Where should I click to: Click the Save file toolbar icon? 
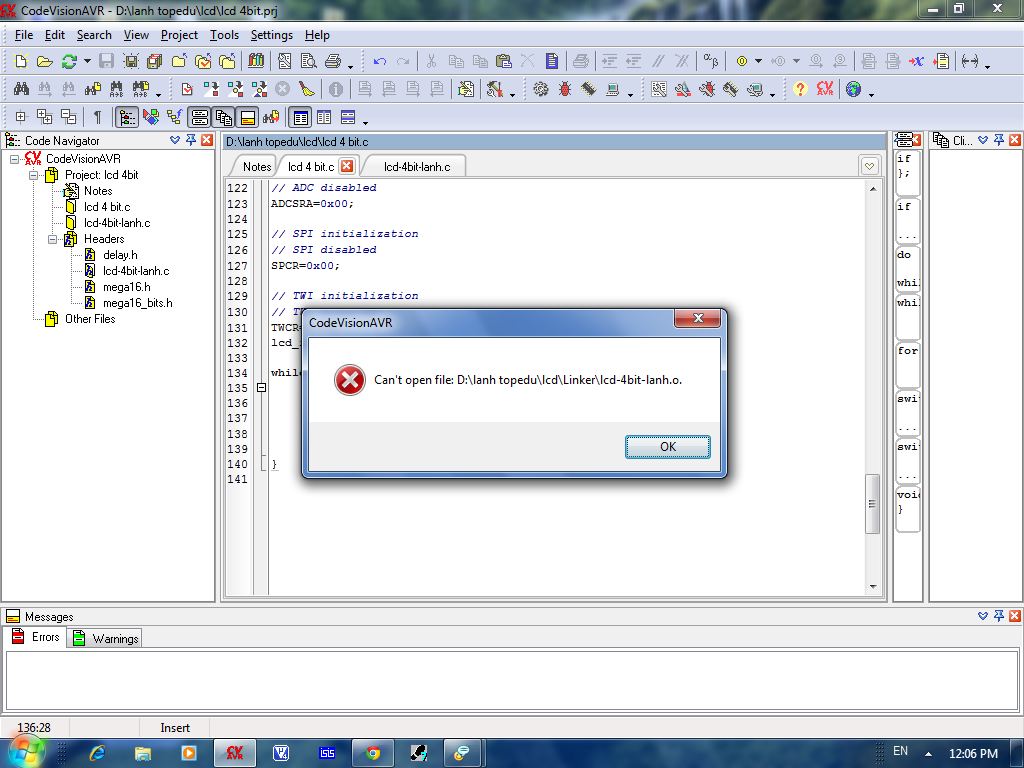coord(106,61)
